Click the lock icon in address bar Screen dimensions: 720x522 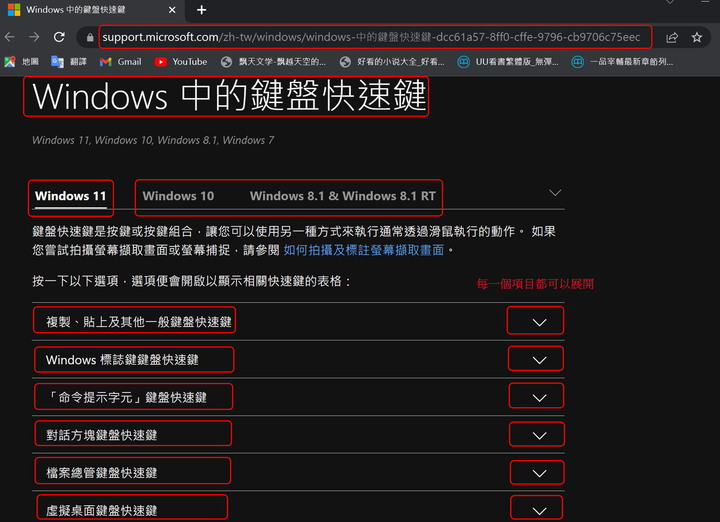point(90,38)
